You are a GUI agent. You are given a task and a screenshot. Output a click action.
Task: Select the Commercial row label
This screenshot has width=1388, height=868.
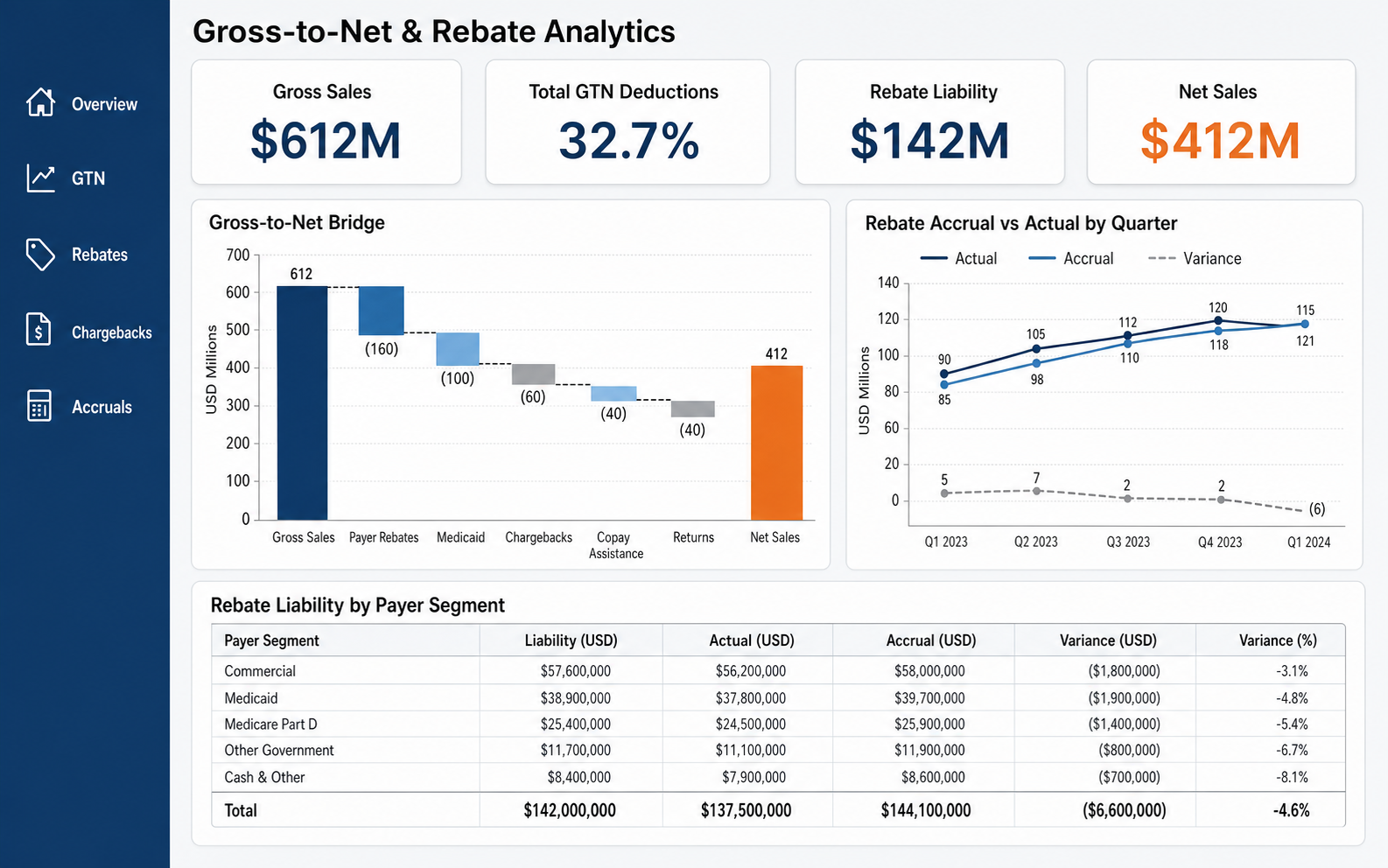point(260,671)
